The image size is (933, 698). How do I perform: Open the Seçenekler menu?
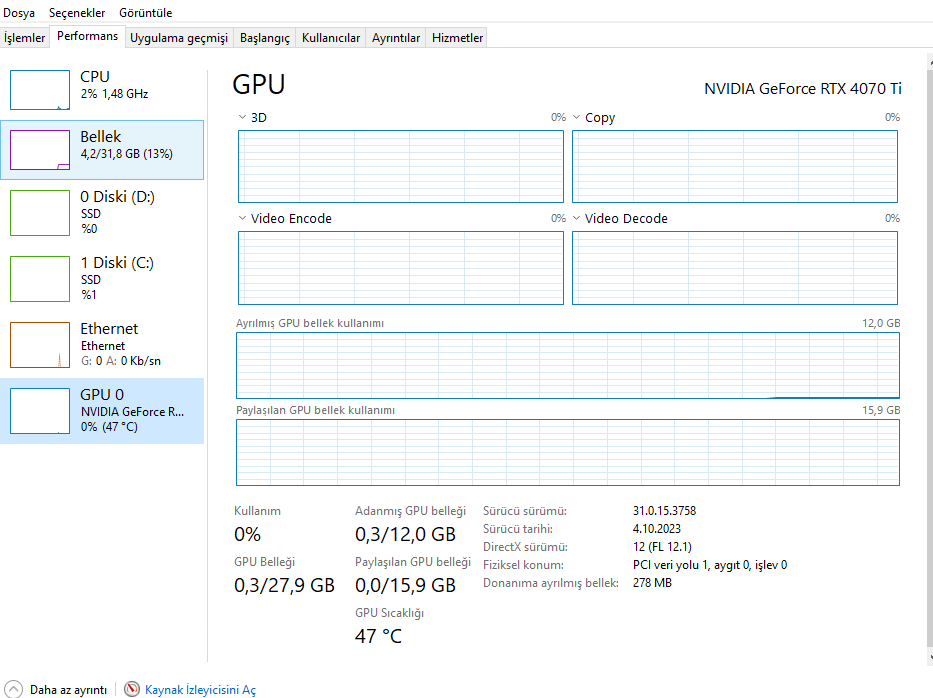coord(77,13)
